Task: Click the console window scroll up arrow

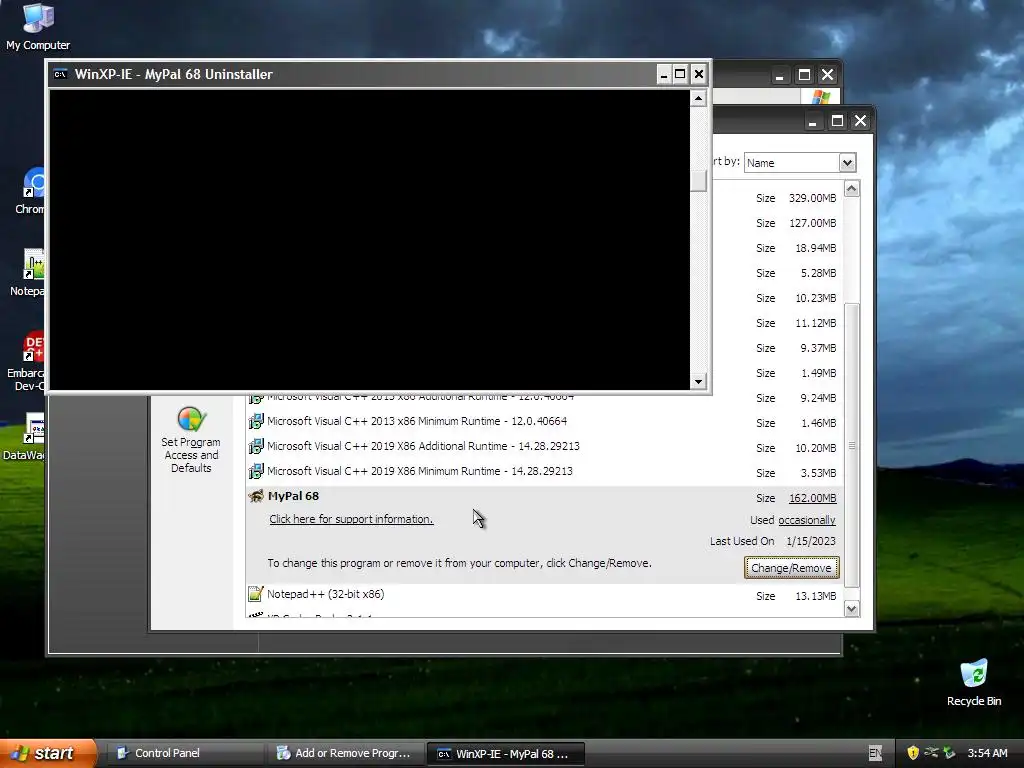Action: tap(699, 99)
